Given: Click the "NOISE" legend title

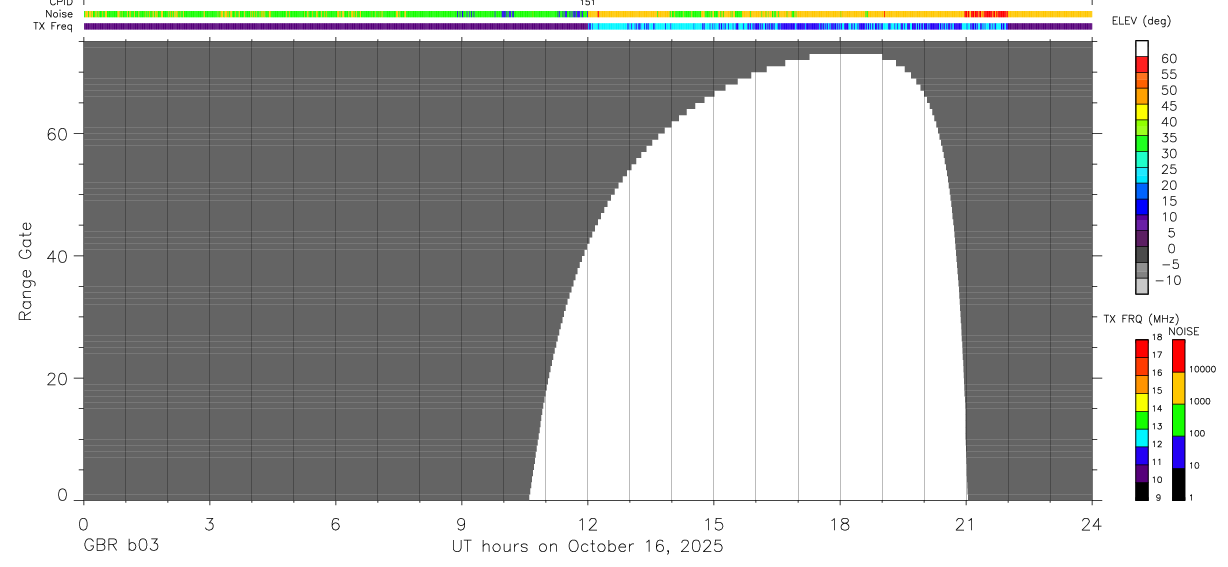Looking at the screenshot, I should (x=1183, y=331).
